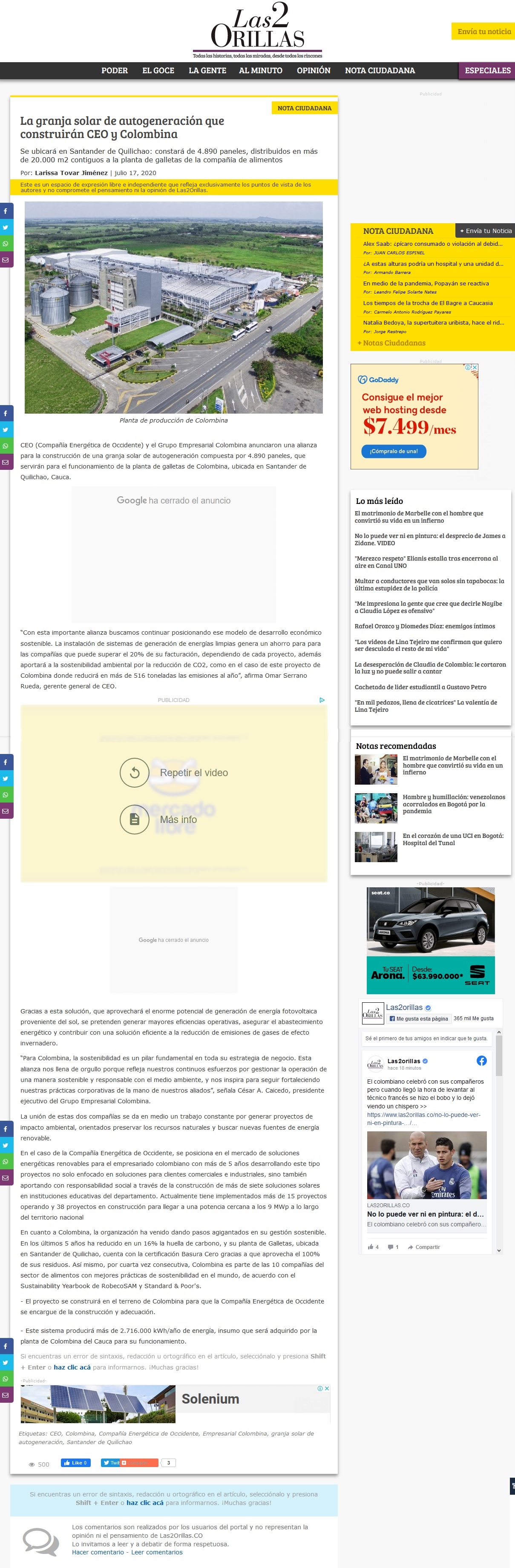
Task: Click the GoDaddy logo in the ad
Action: click(378, 380)
